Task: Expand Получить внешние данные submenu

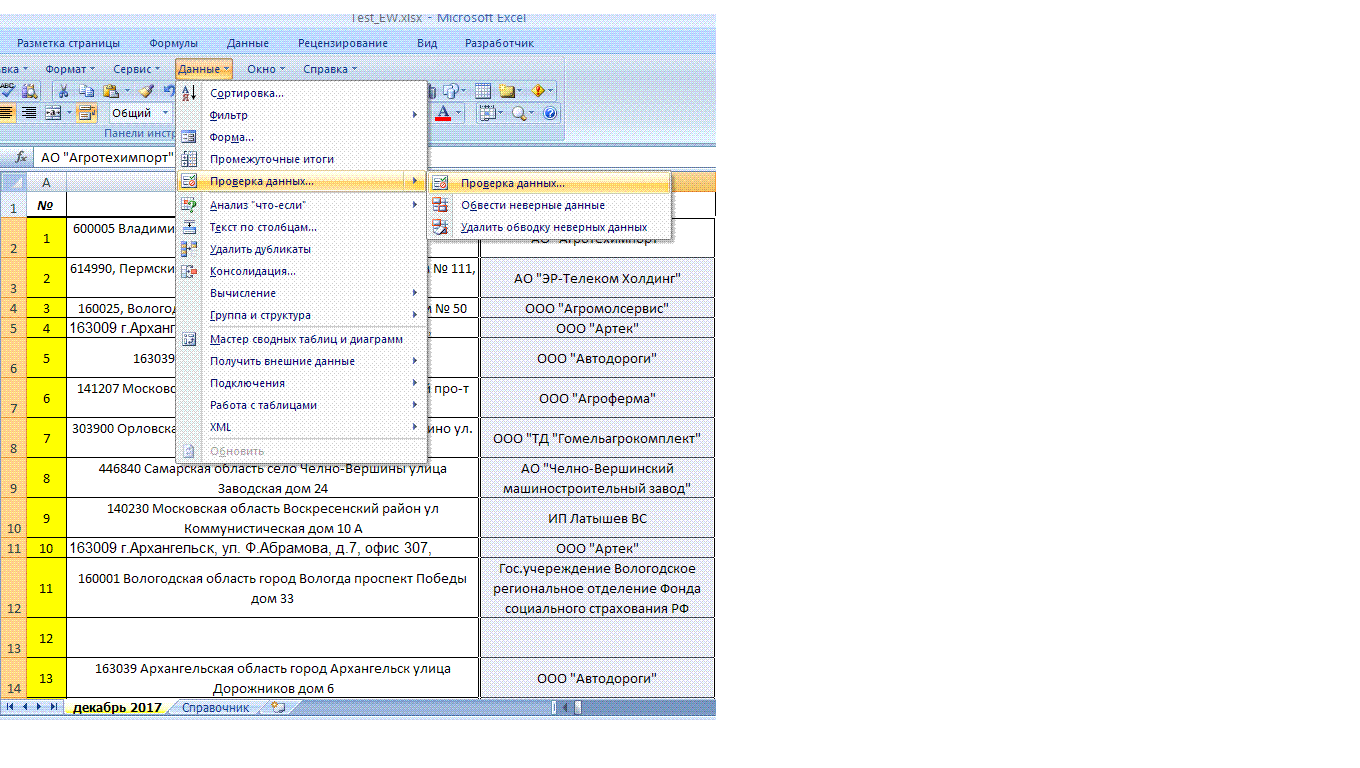Action: tap(415, 361)
